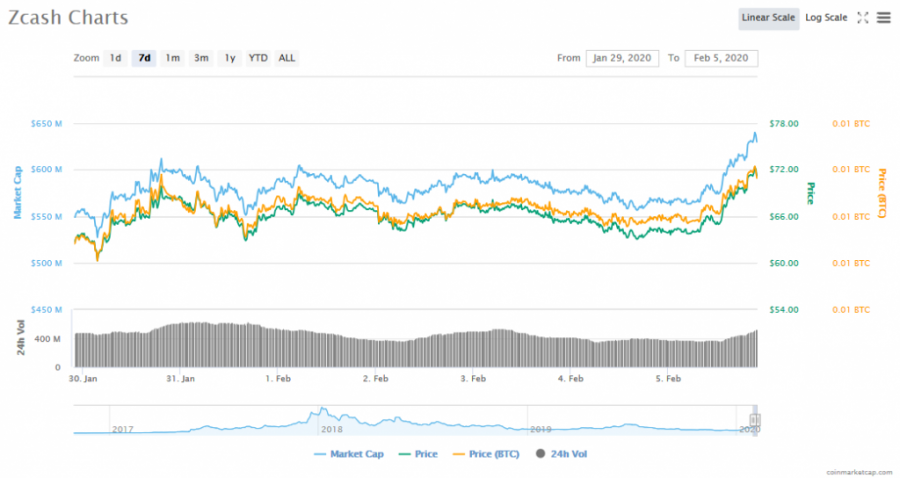900x478 pixels.
Task: Click the 400 M volume axis label
Action: click(47, 339)
